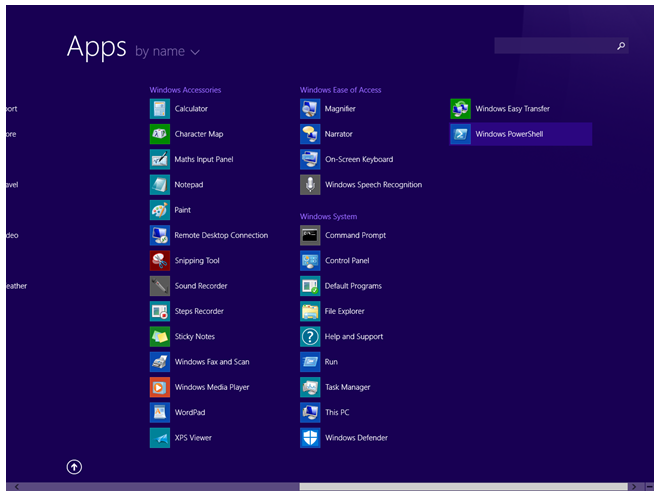The width and height of the screenshot is (659, 496).
Task: Launch the Narrator icon
Action: (310, 134)
